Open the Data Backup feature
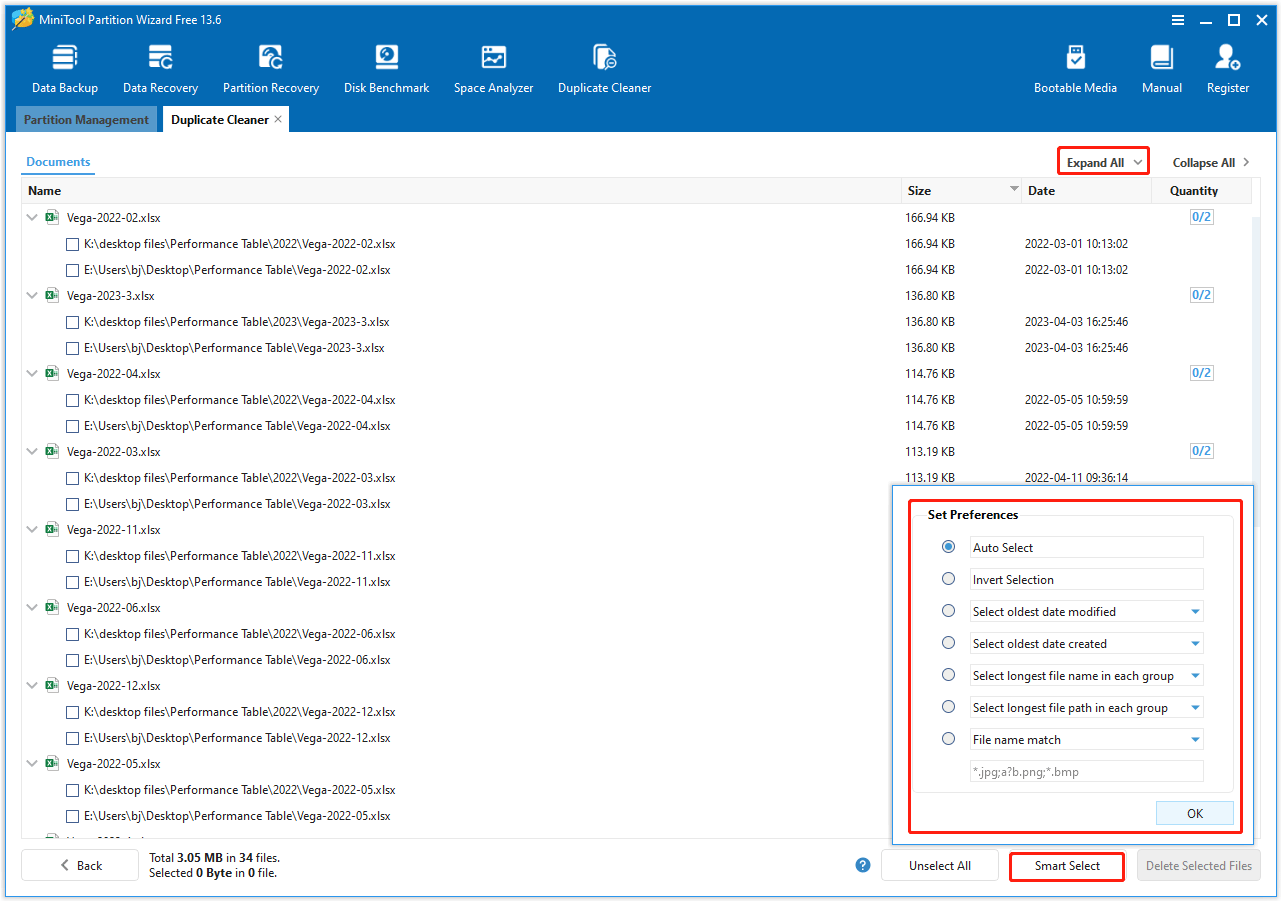The image size is (1281, 901). tap(64, 66)
